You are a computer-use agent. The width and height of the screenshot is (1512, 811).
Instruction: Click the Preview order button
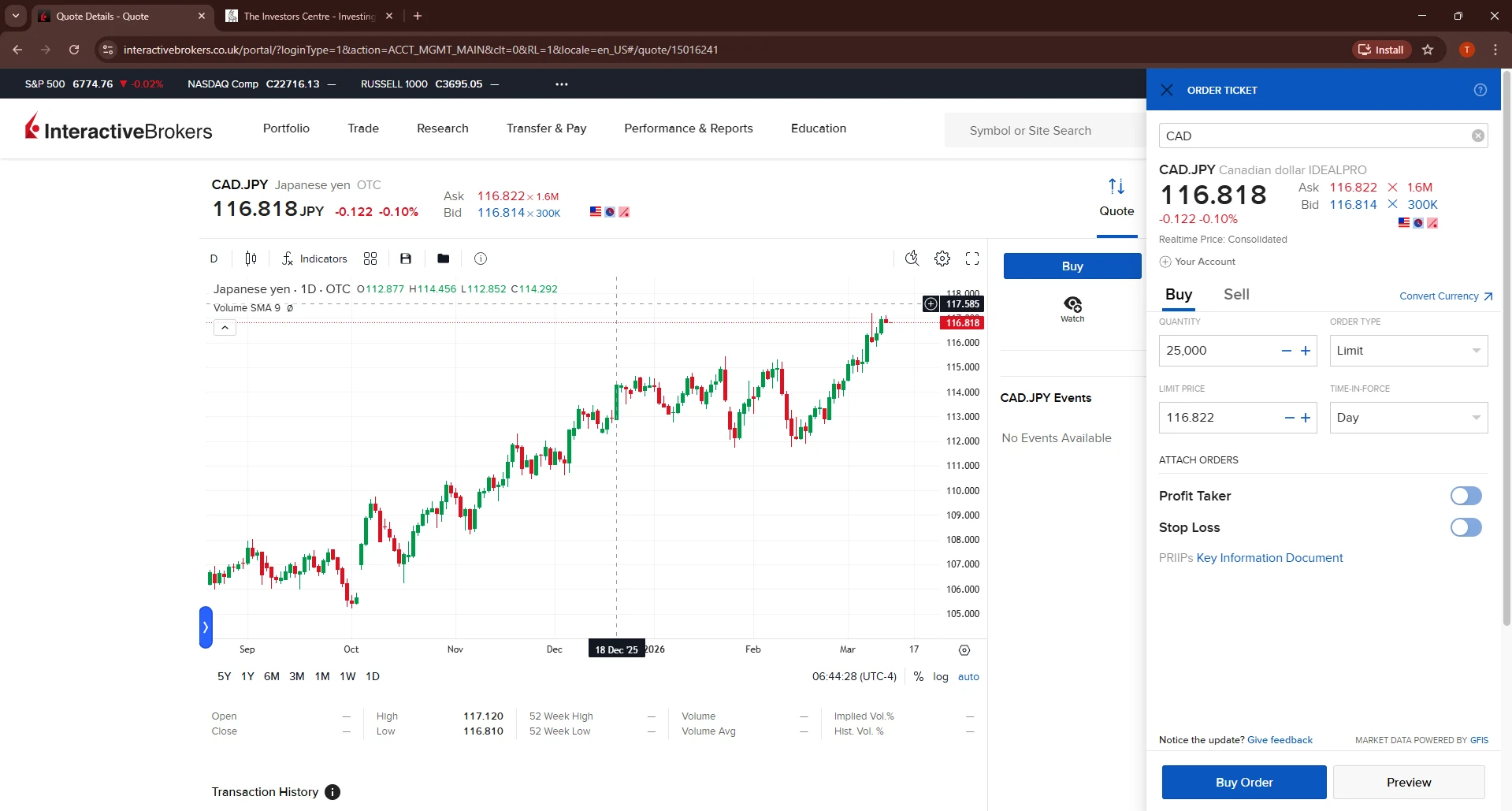1409,783
